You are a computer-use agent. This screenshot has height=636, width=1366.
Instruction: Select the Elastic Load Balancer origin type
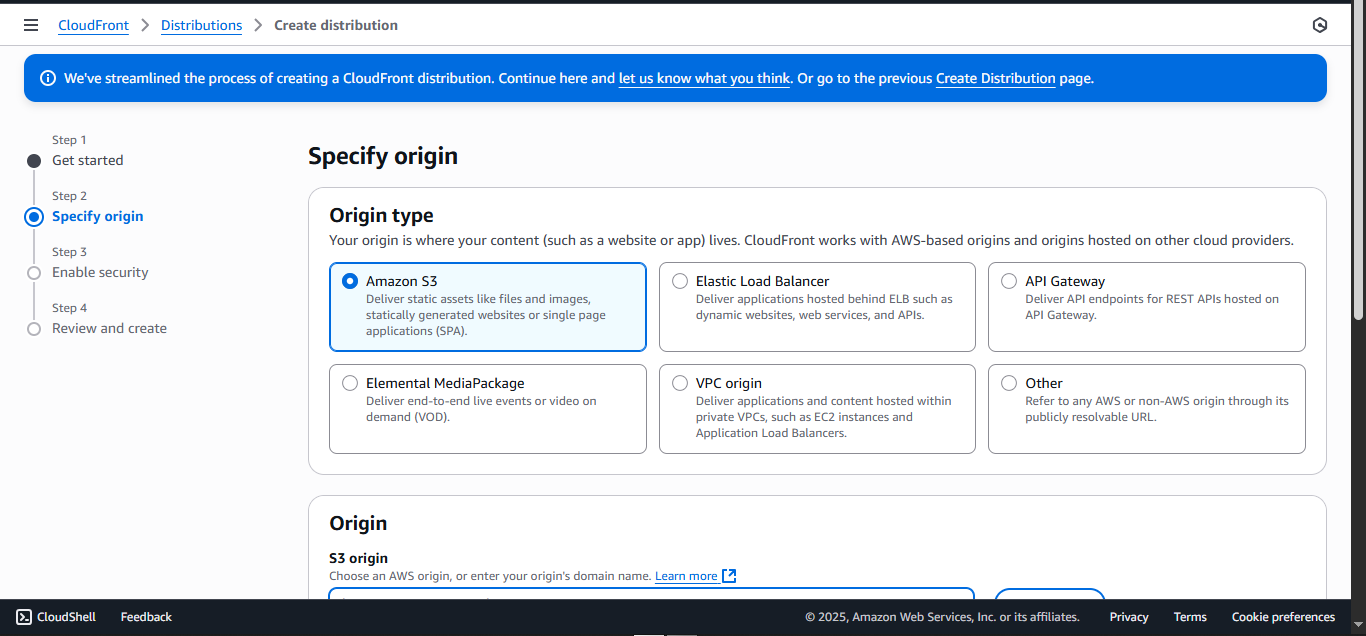click(680, 281)
